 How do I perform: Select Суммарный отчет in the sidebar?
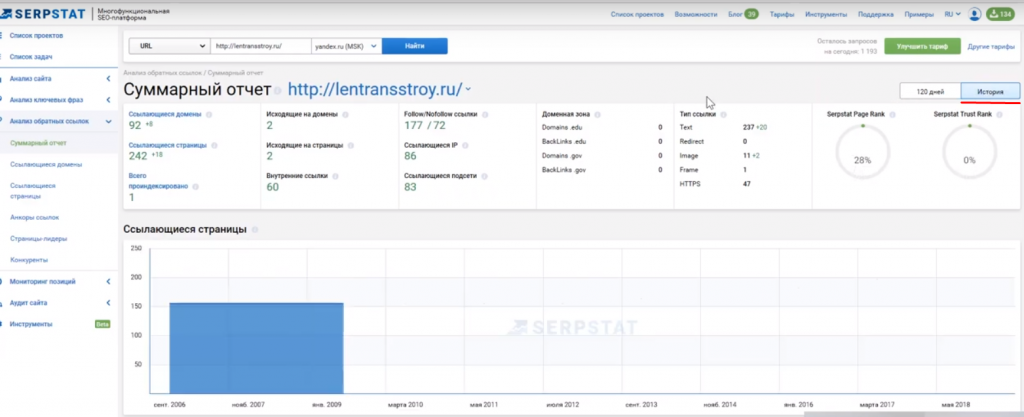pos(39,142)
